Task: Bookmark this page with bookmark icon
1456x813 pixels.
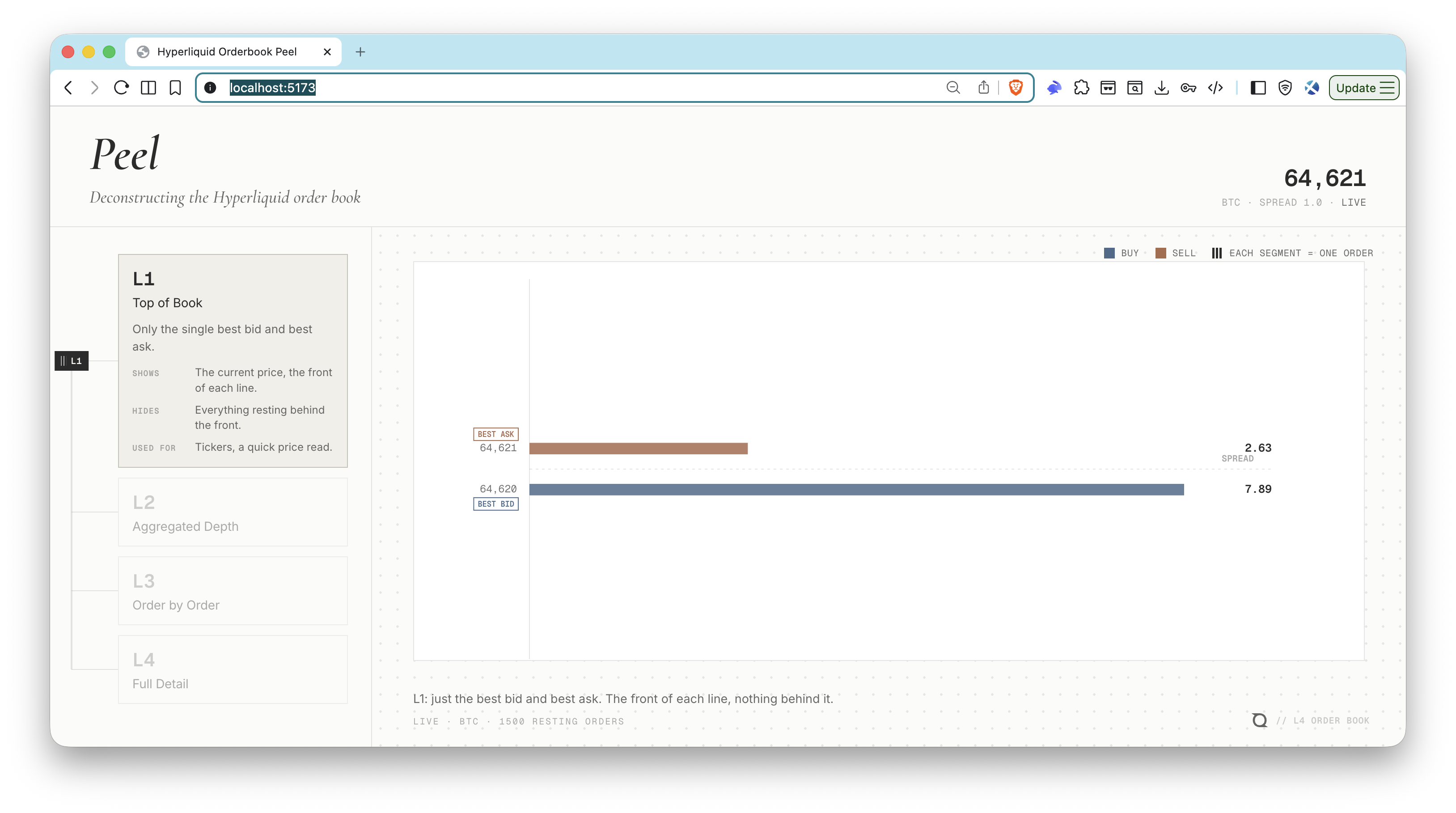Action: (175, 88)
